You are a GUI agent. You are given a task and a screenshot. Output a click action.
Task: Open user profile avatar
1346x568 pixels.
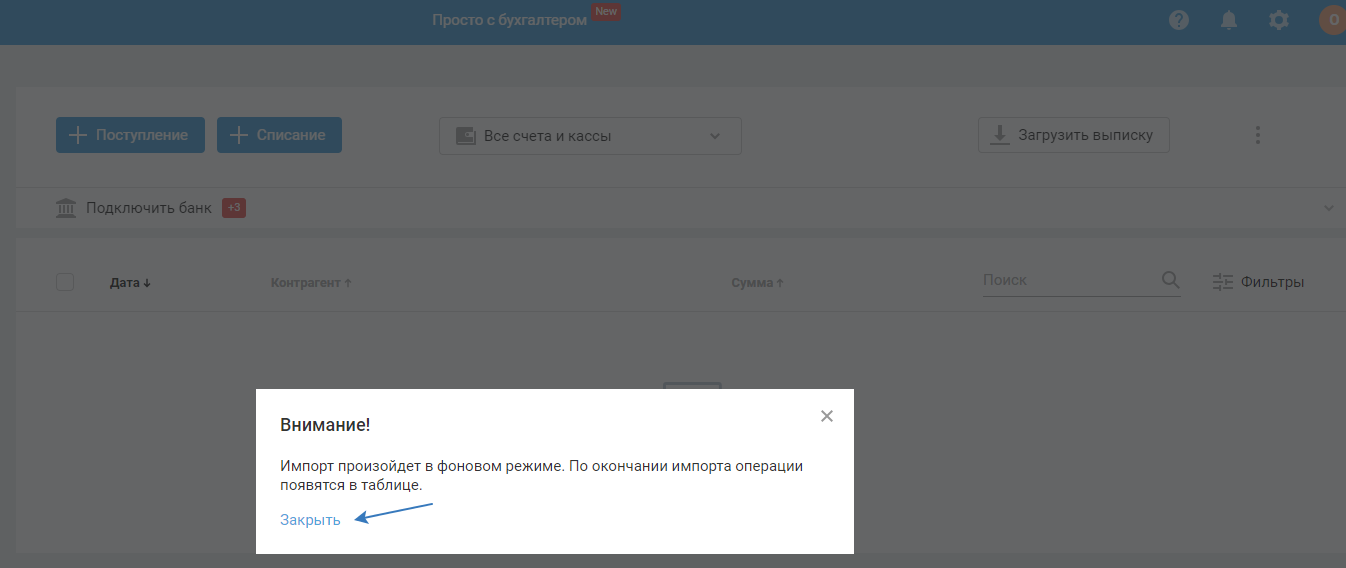1332,20
